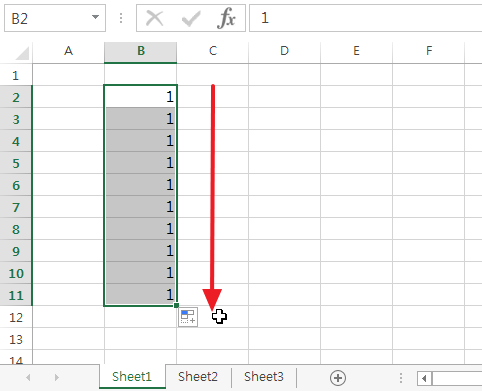
Task: Select row 9 header
Action: pos(16,251)
